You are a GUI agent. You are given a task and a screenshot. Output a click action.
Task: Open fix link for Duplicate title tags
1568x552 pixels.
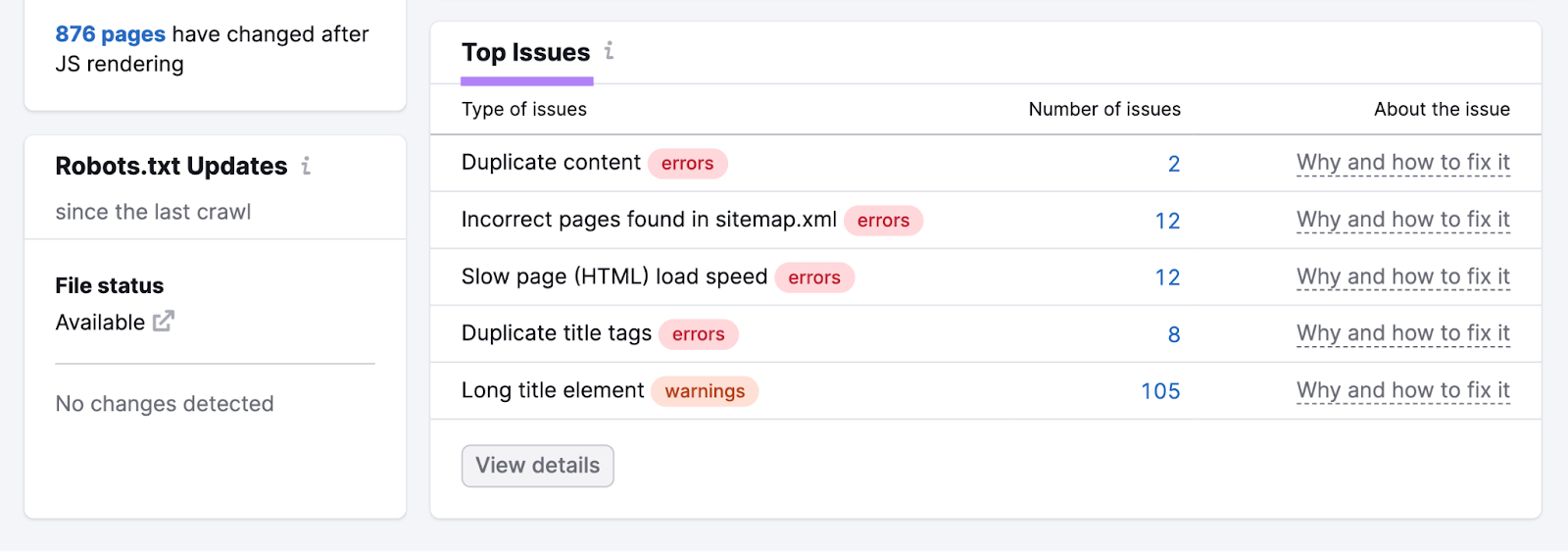1403,333
